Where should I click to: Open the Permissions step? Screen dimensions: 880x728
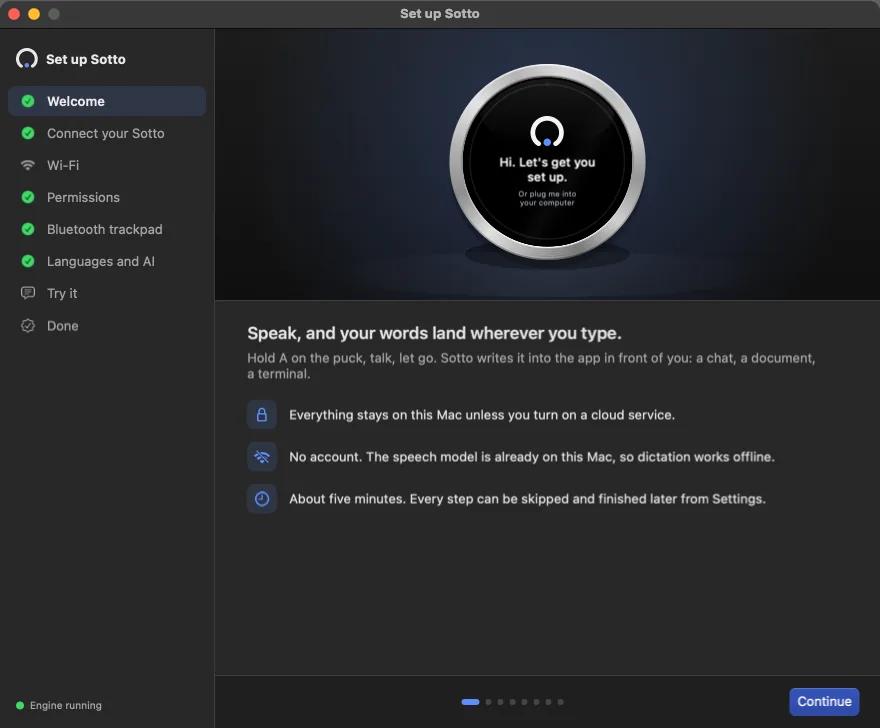(107, 197)
